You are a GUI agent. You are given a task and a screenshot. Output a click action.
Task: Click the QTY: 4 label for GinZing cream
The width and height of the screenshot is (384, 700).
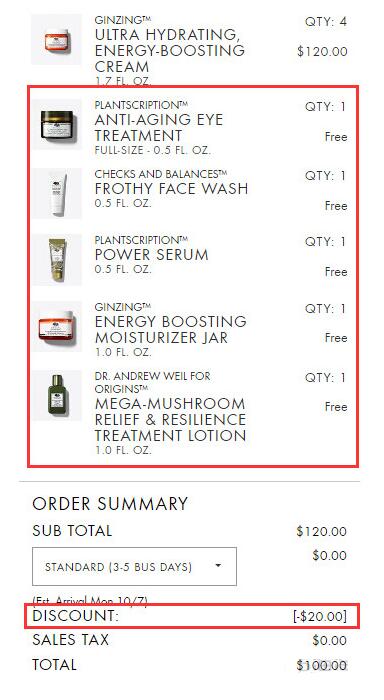[x=326, y=22]
